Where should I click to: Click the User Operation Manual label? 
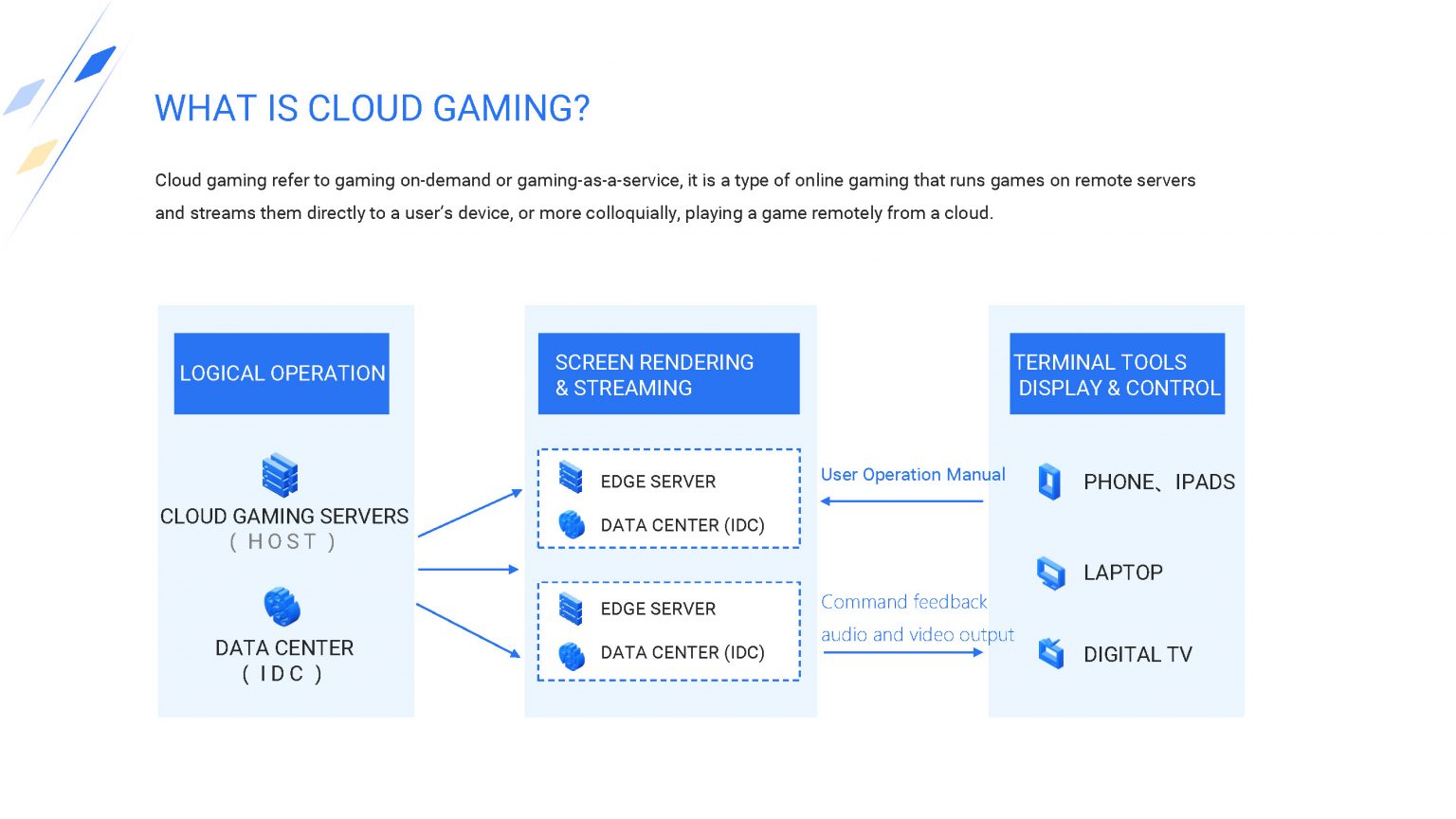[913, 475]
